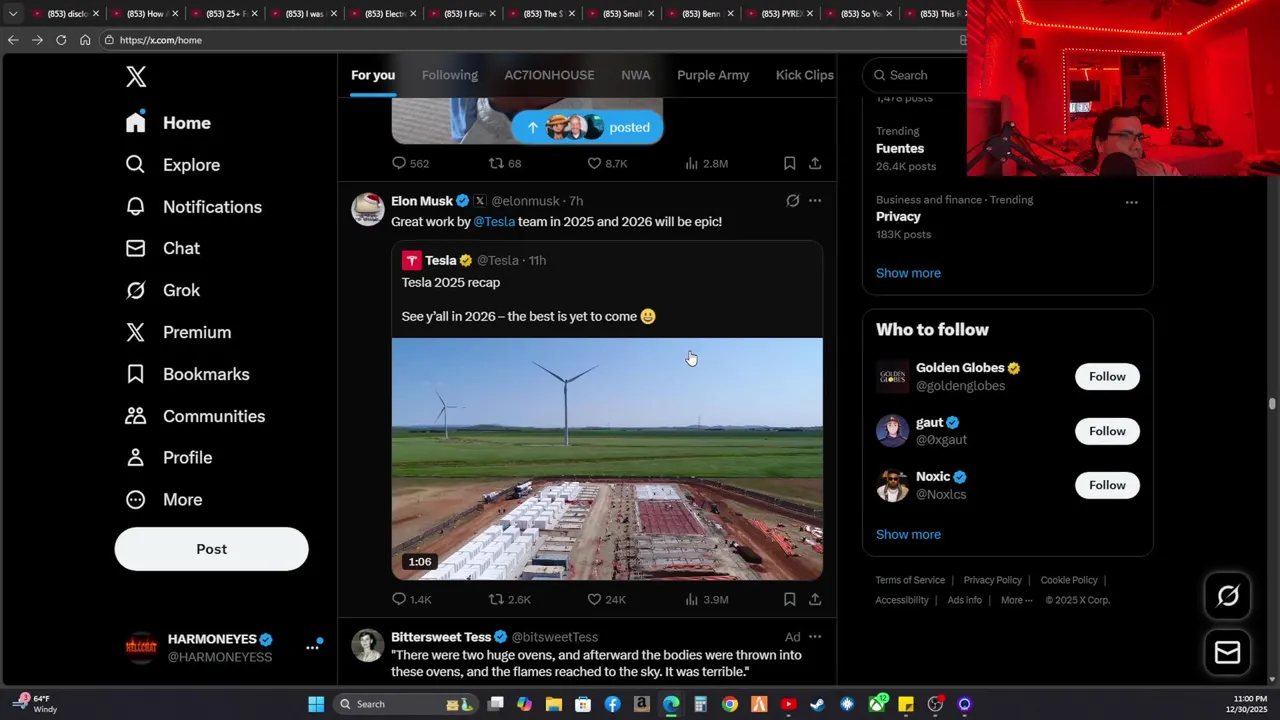Click the X logo in the sidebar
Screen dimensions: 1280x720
click(136, 77)
